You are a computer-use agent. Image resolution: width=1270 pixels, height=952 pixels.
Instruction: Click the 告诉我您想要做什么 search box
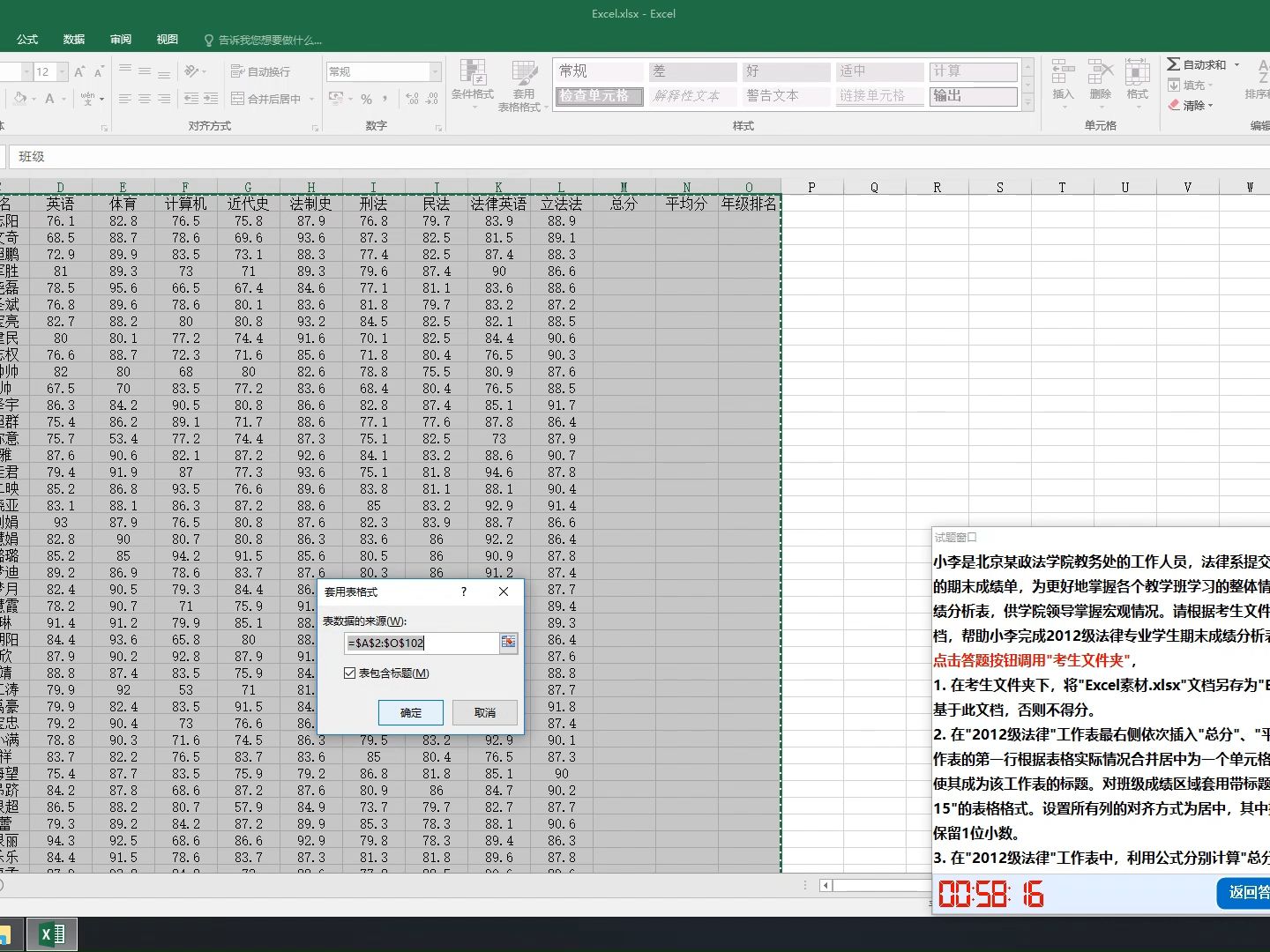(263, 40)
